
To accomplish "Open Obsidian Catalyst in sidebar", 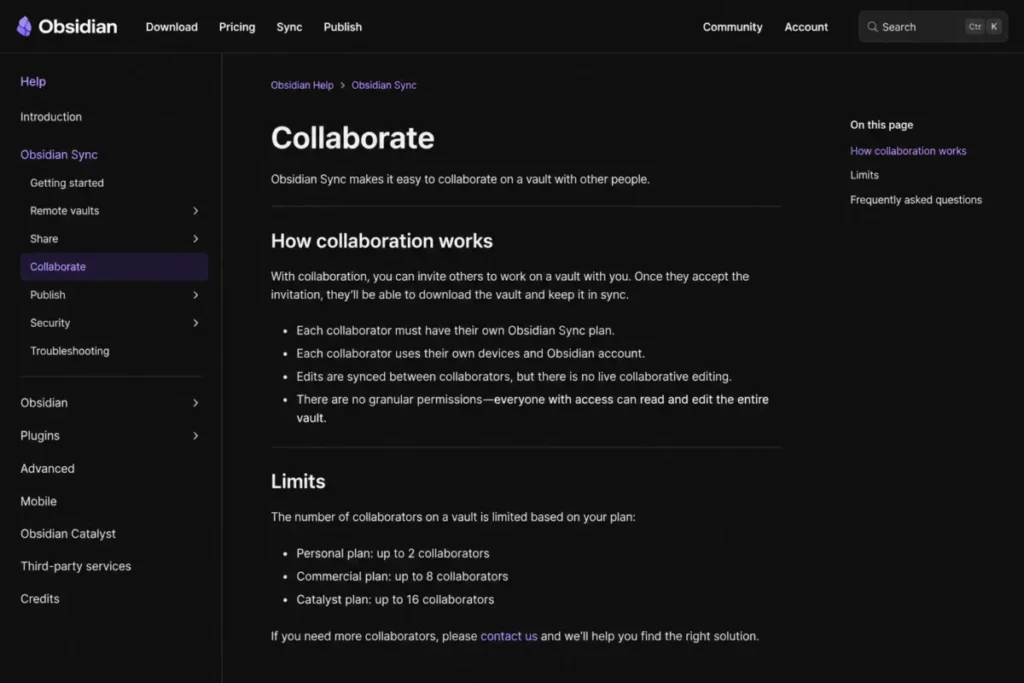I will (x=68, y=534).
